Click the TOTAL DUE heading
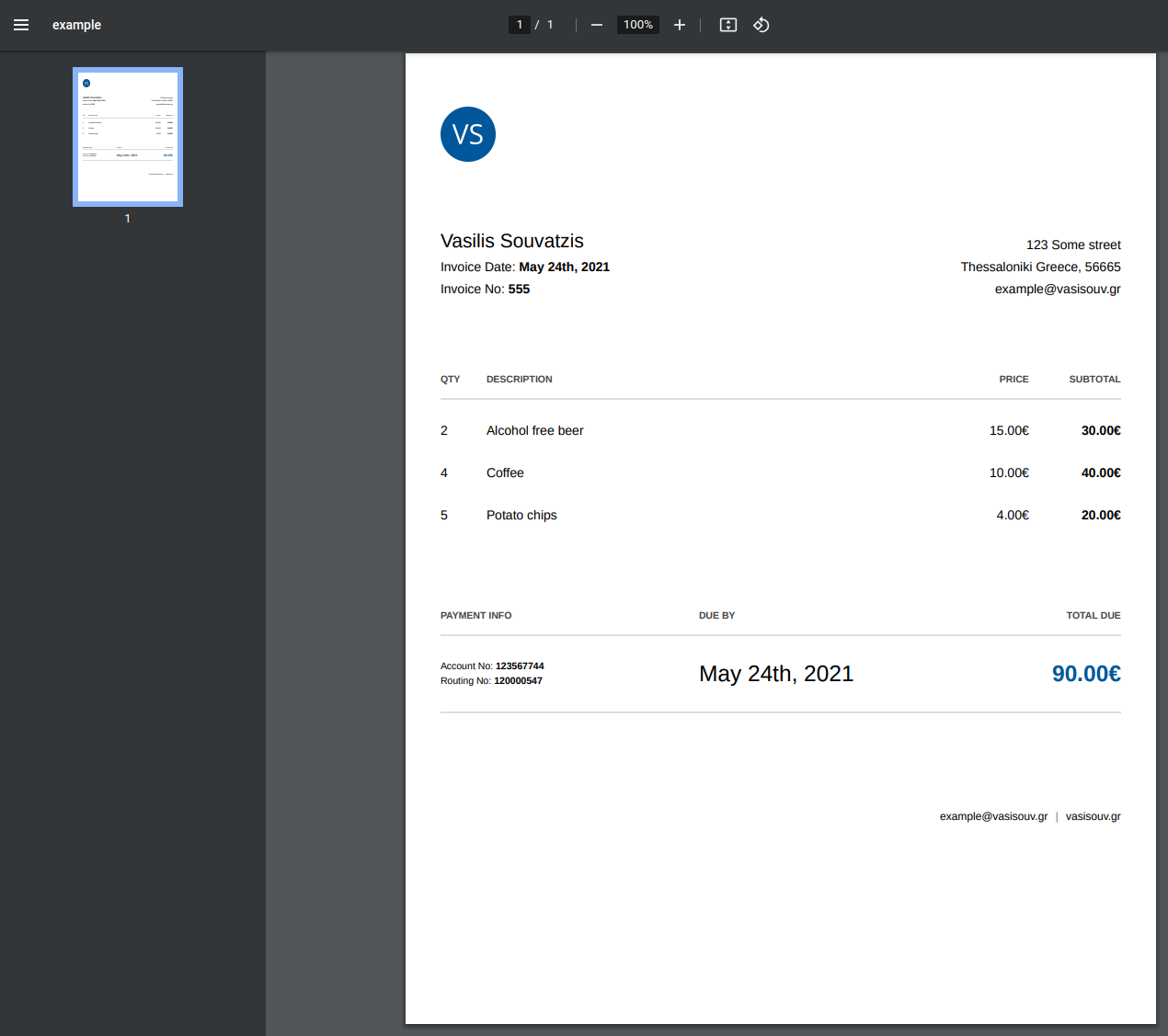 tap(1094, 615)
